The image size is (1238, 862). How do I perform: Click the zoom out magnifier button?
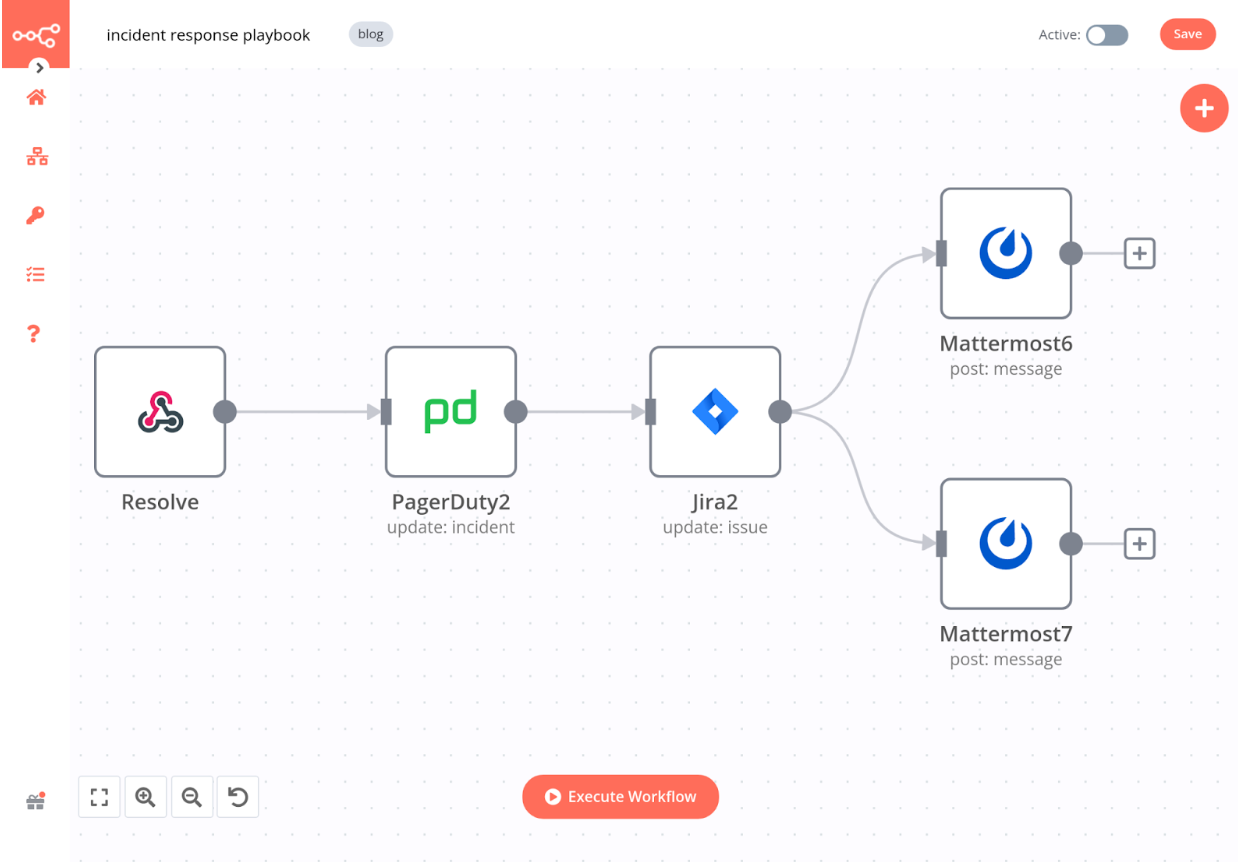click(192, 797)
